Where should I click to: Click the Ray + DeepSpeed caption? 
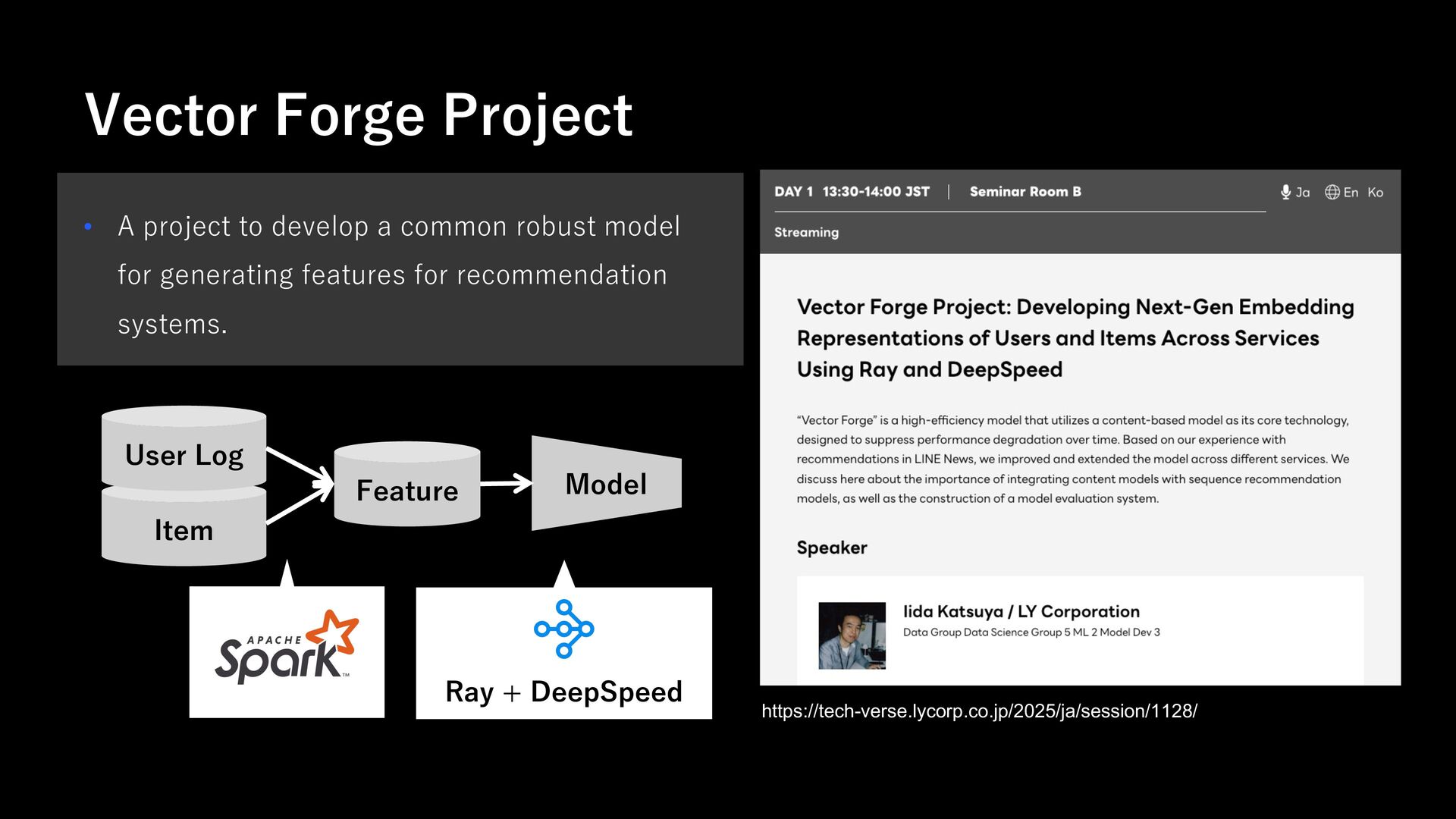pos(563,692)
